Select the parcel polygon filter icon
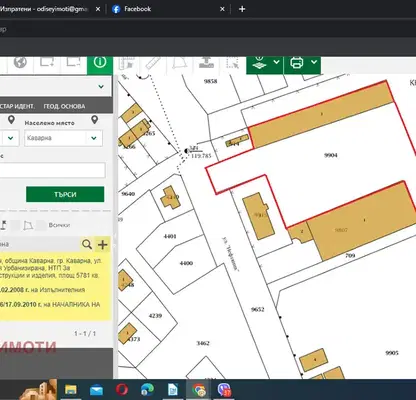The width and height of the screenshot is (416, 400). point(29,226)
